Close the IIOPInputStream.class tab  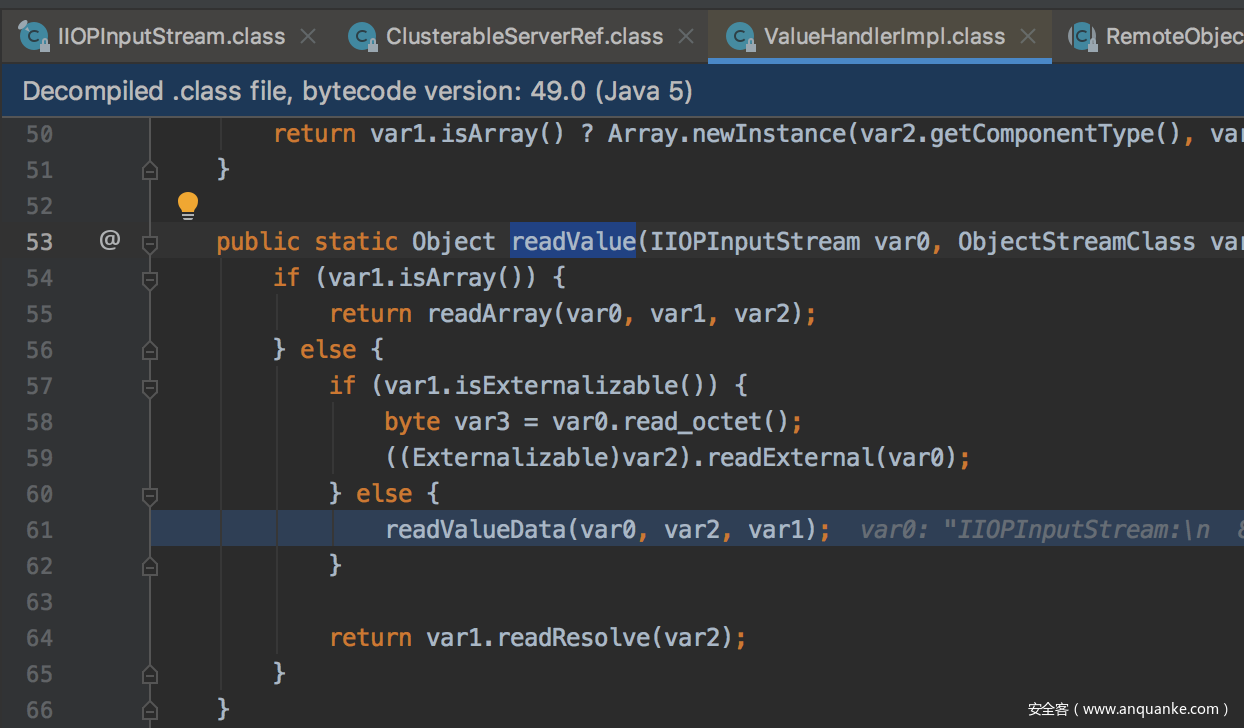tap(308, 37)
